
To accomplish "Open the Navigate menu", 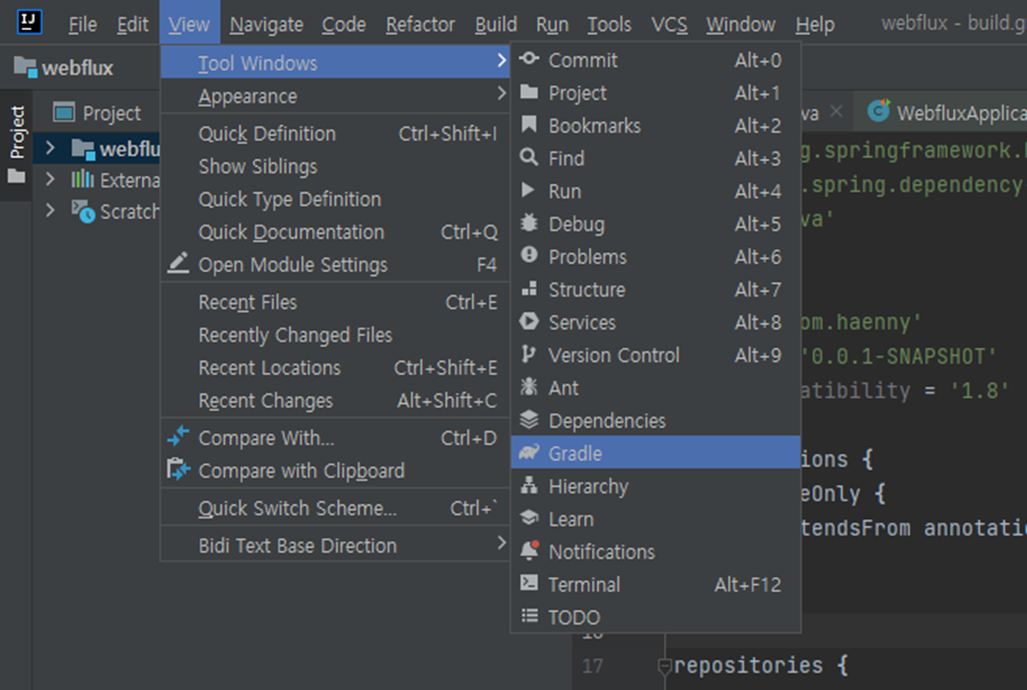I will 267,25.
